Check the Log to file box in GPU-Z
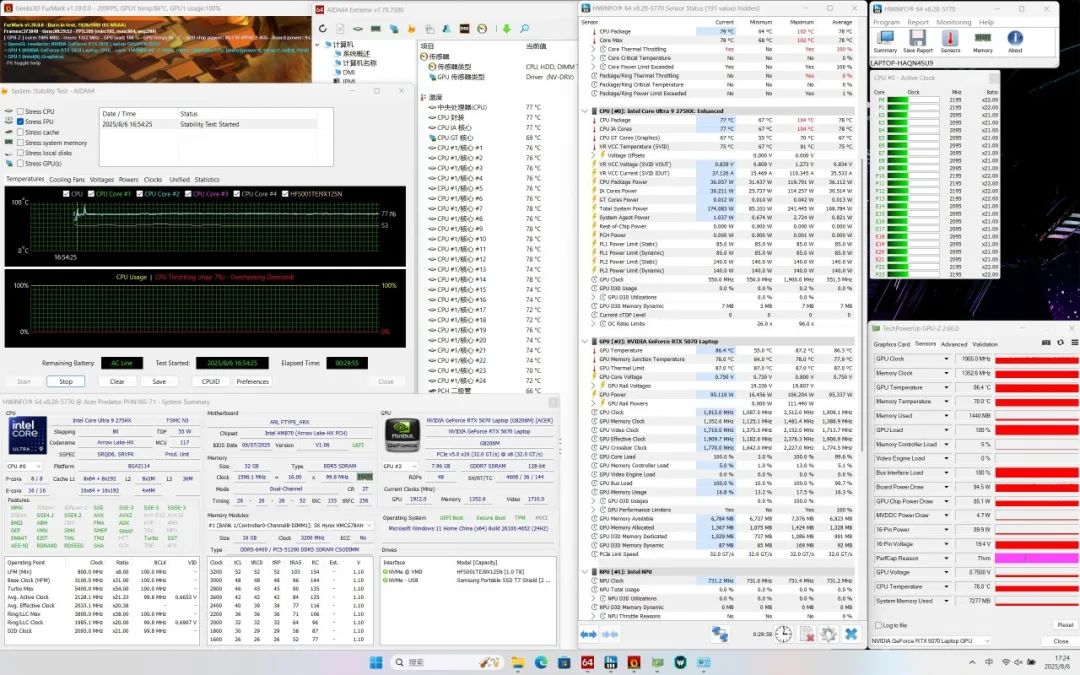The width and height of the screenshot is (1080, 675). click(878, 625)
